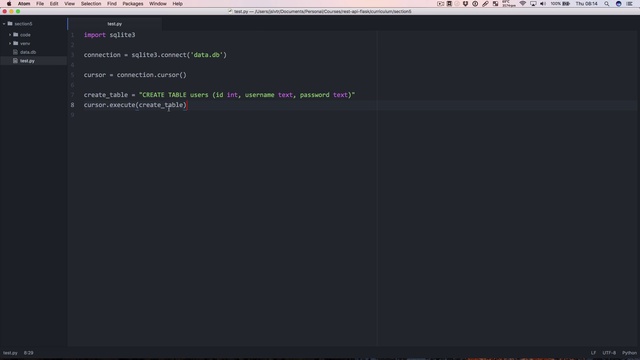Open the Apple menu

click(x=9, y=4)
